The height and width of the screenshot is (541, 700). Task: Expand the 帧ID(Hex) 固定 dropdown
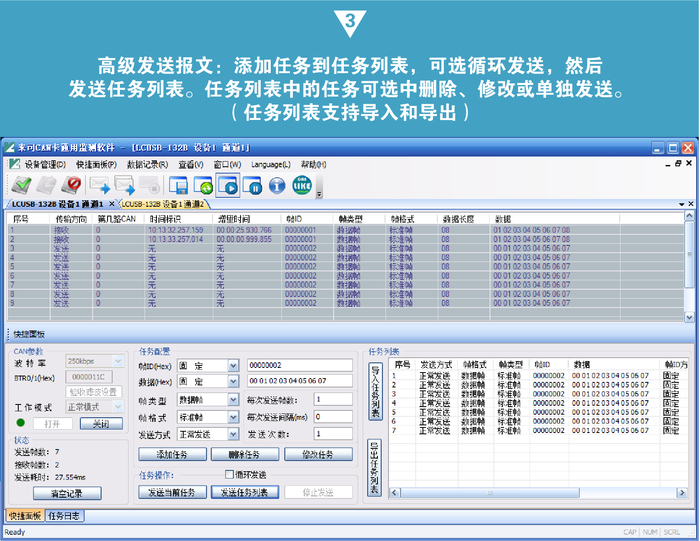tap(233, 366)
